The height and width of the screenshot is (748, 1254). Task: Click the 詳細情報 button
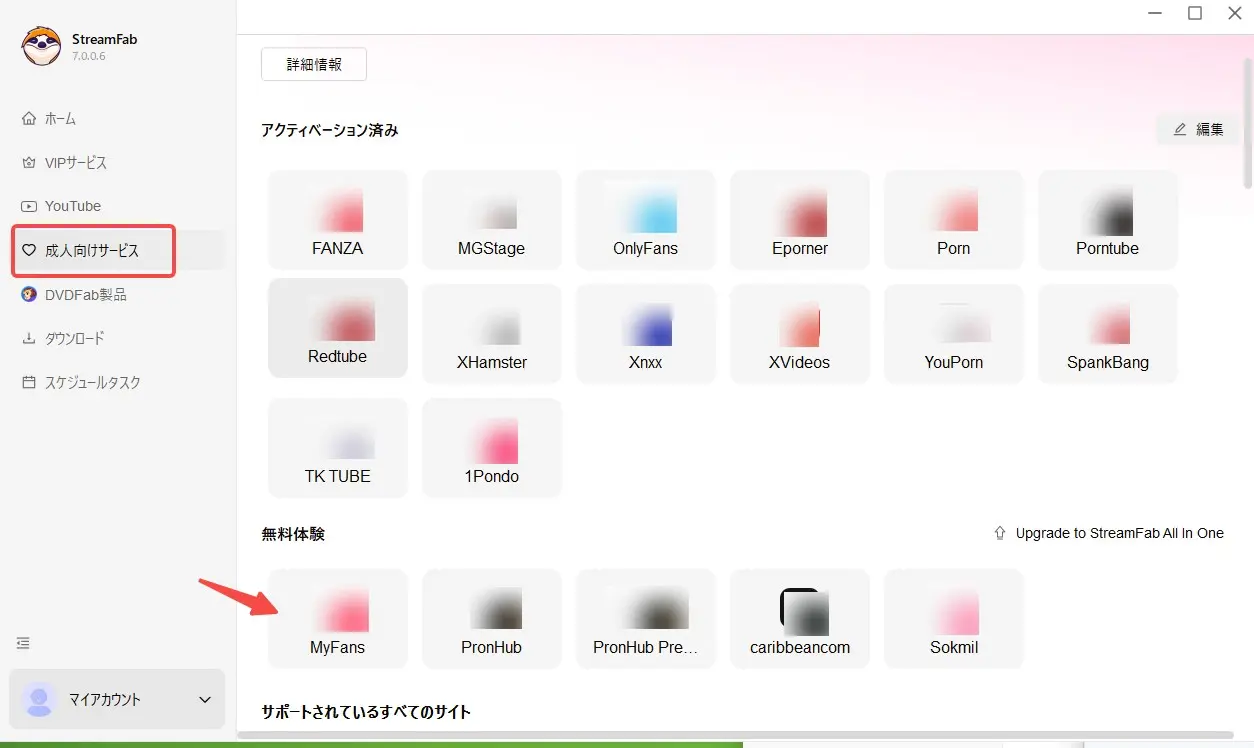(x=314, y=64)
